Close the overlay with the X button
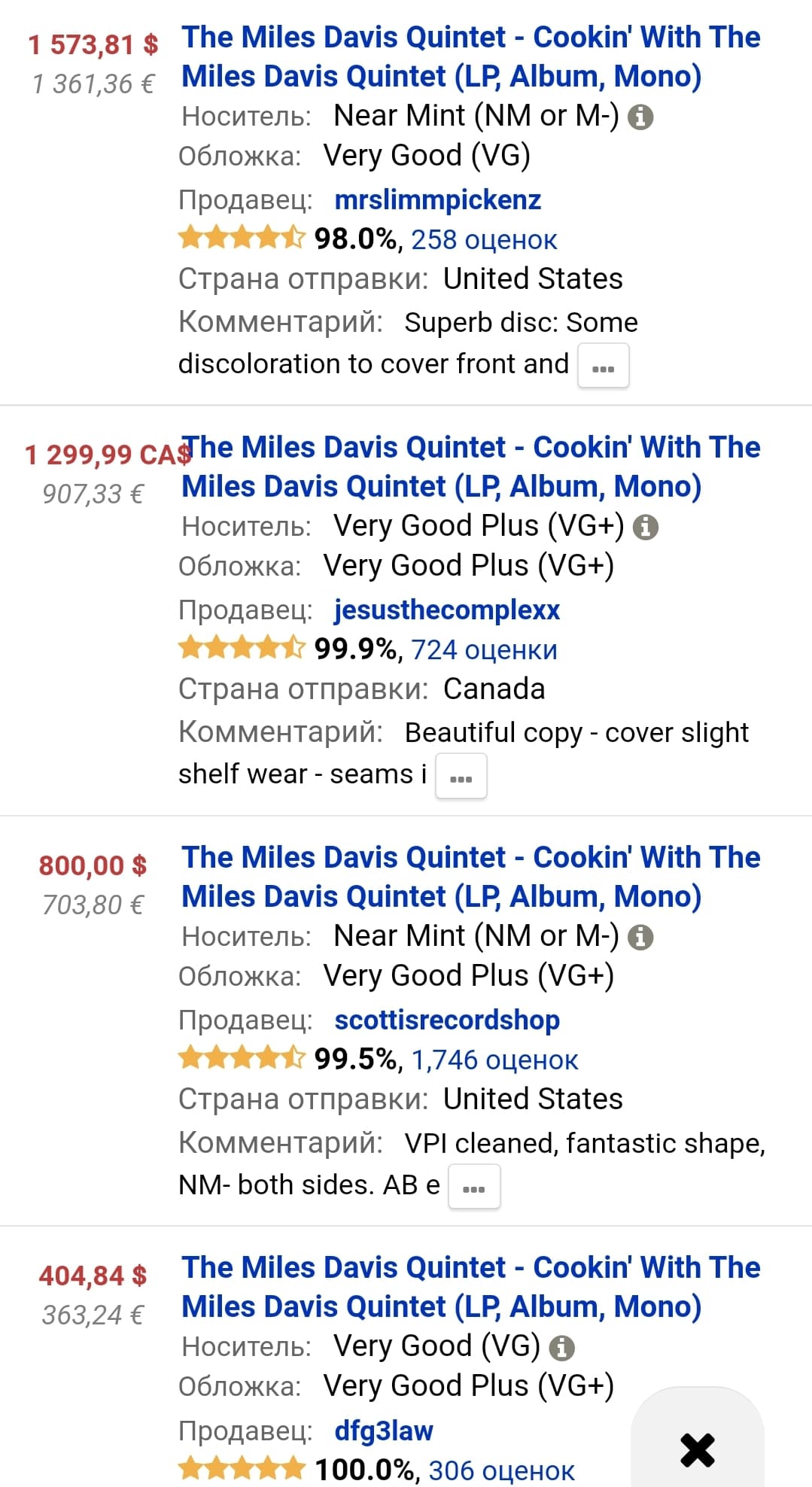The image size is (812, 1487). pyautogui.click(x=697, y=1449)
